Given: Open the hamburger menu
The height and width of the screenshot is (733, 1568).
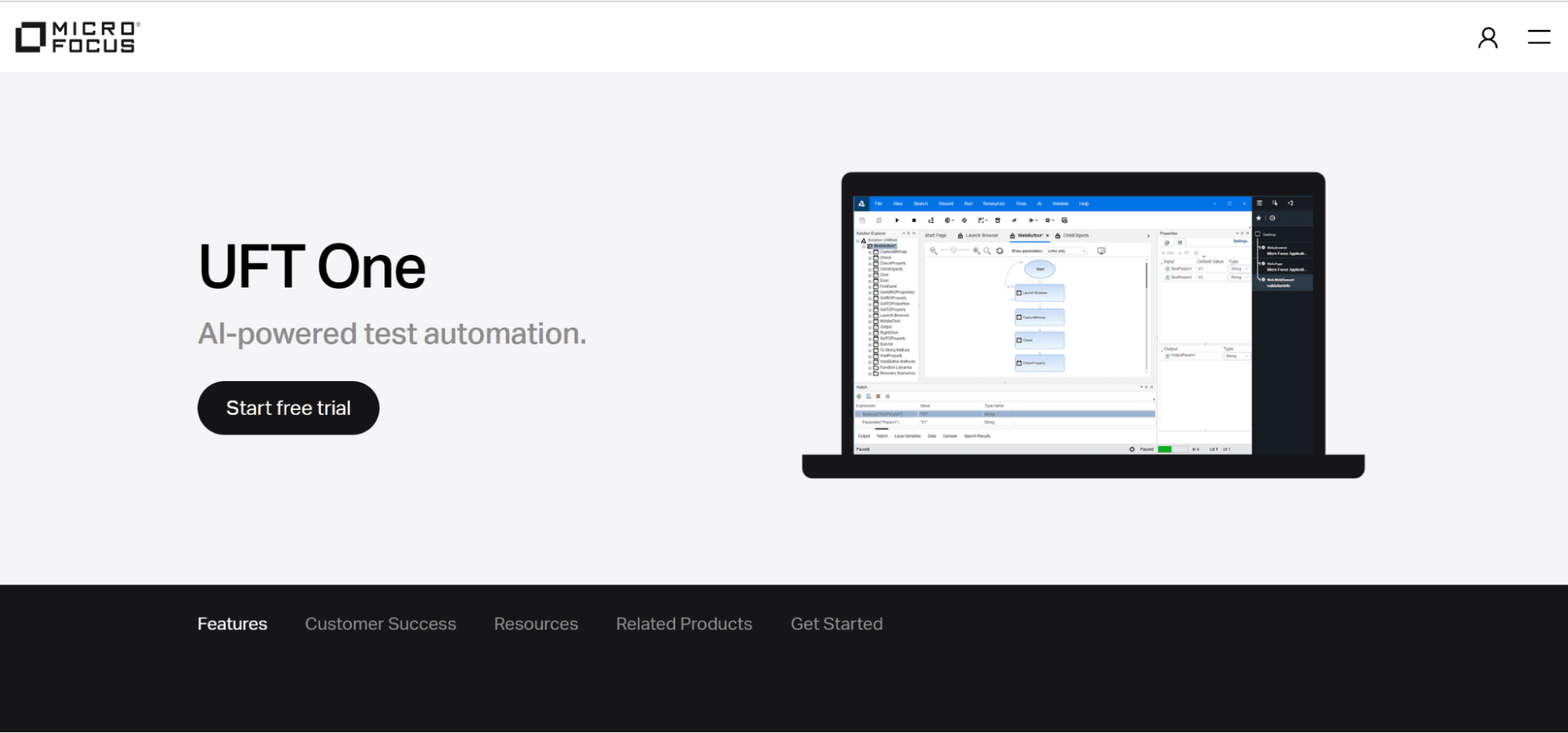Looking at the screenshot, I should [1539, 37].
